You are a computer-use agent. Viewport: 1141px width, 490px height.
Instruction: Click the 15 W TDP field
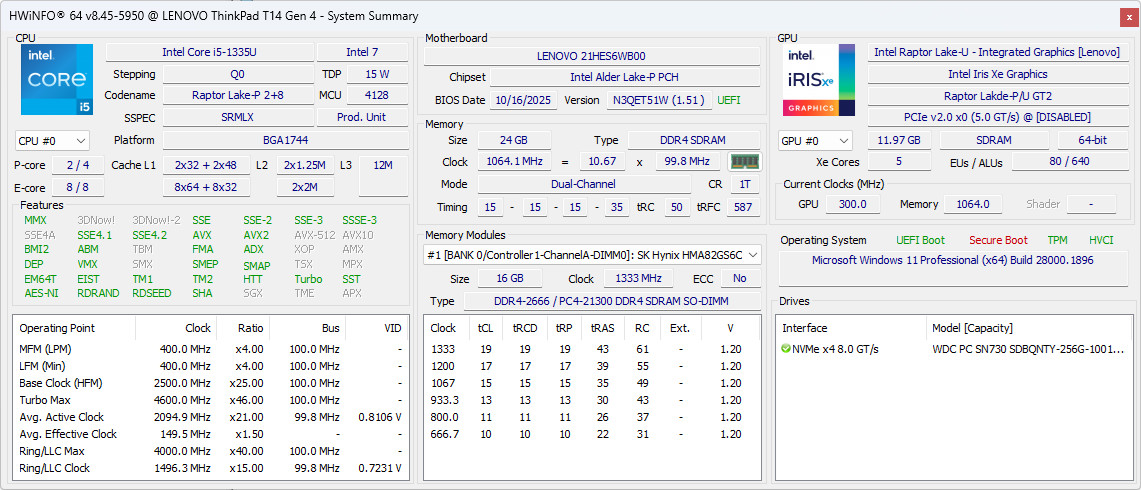(x=377, y=74)
